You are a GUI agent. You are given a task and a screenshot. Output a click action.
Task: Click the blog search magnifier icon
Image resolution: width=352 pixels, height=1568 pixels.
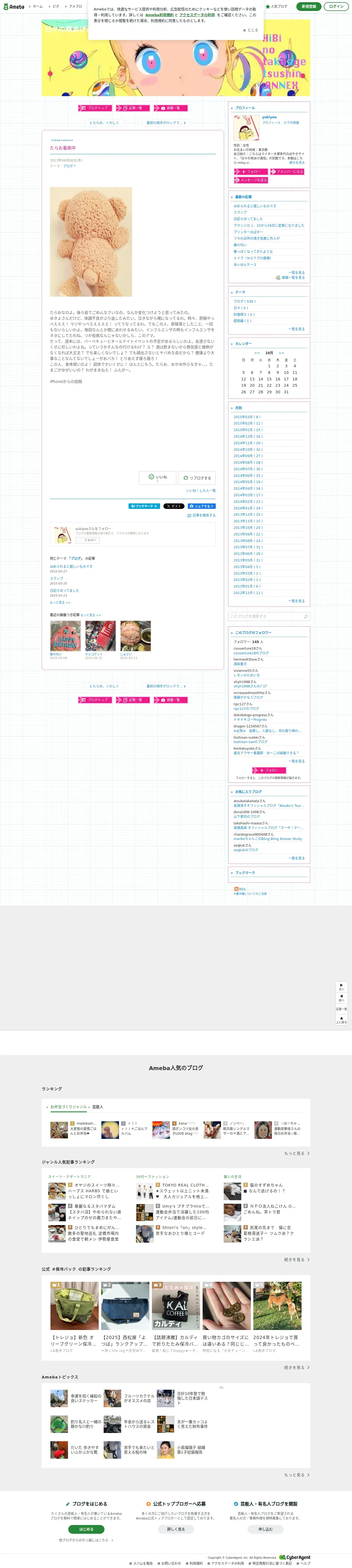click(x=306, y=616)
